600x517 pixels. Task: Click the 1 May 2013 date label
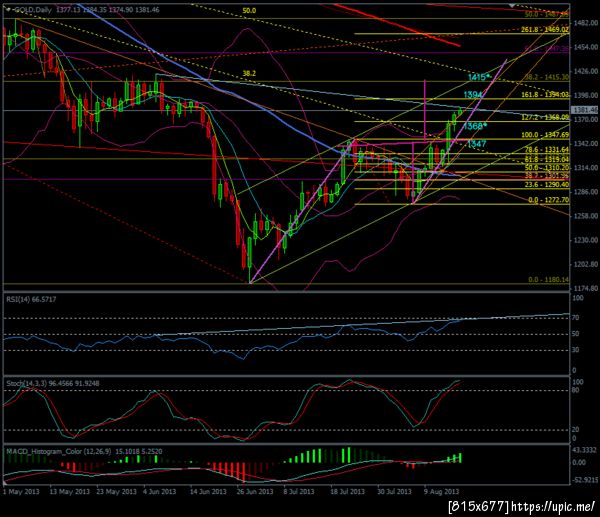click(21, 491)
